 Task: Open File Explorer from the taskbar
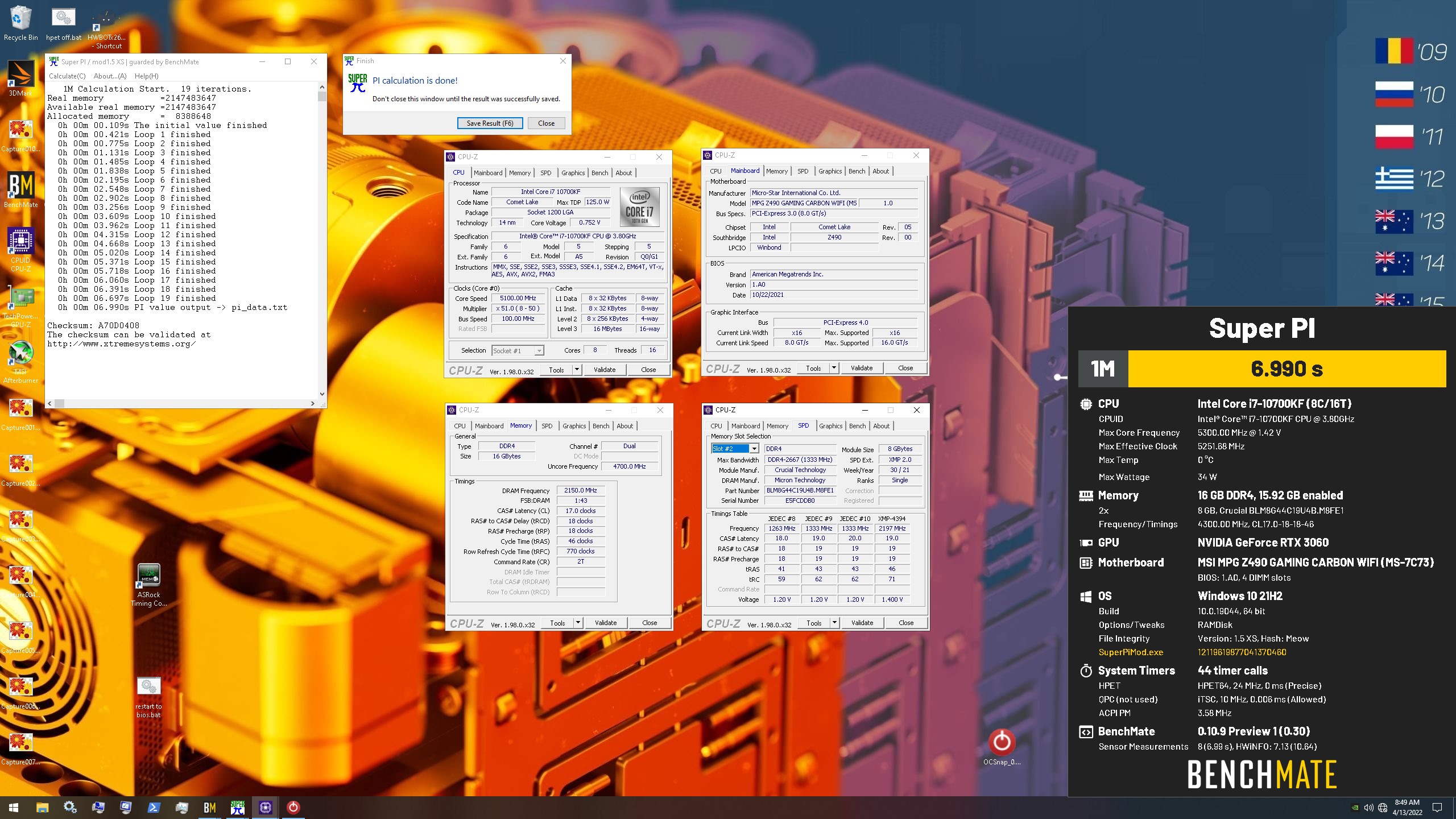42,808
